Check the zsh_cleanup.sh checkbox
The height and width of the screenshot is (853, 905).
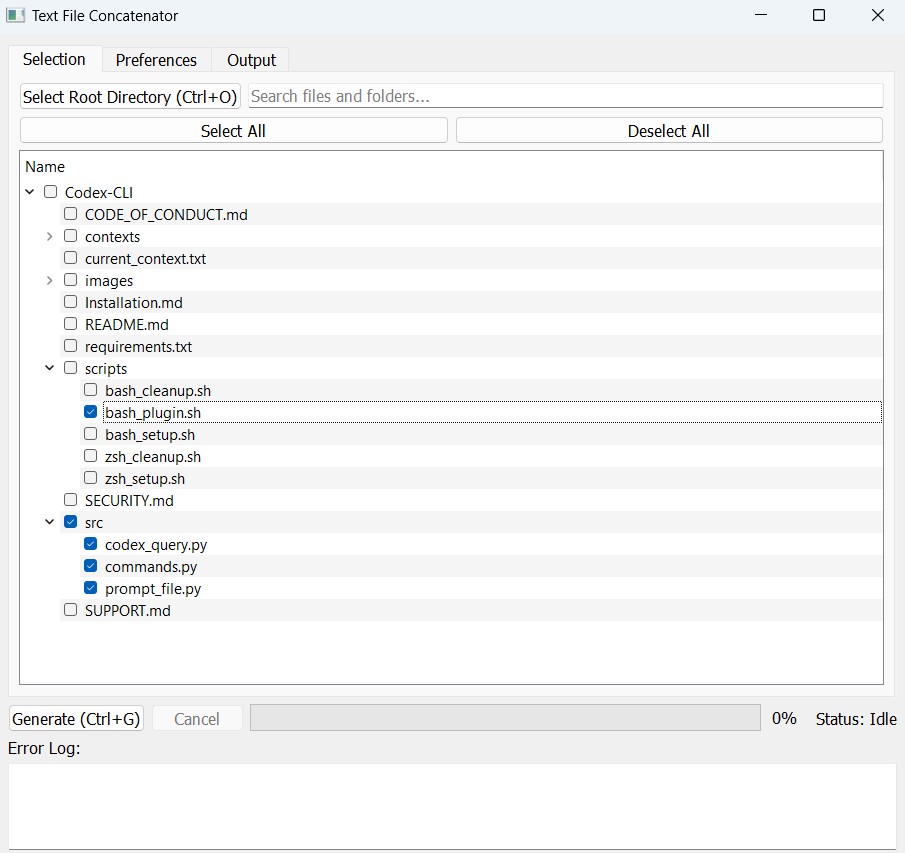91,456
